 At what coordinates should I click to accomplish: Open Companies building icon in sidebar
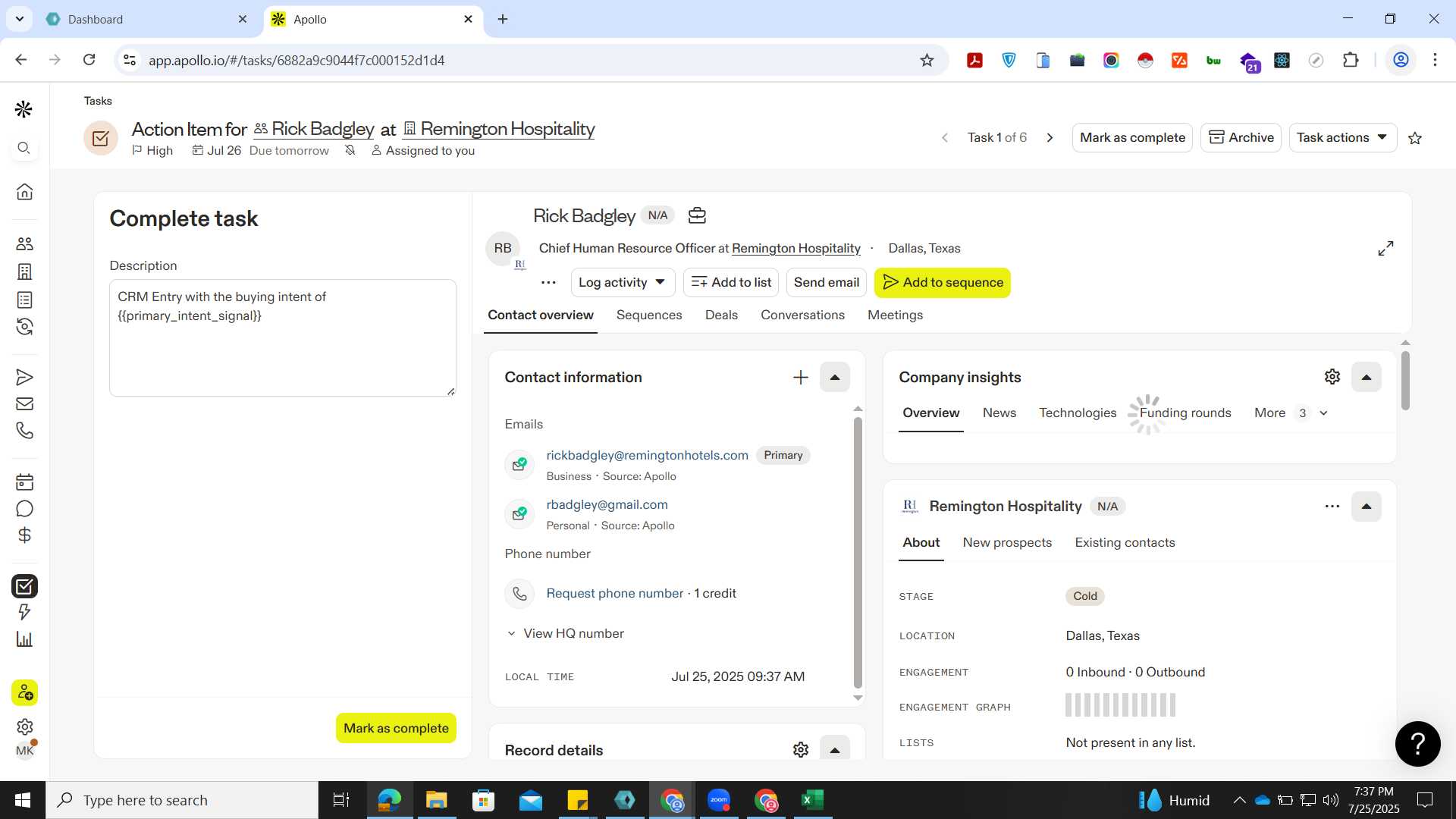pyautogui.click(x=24, y=271)
